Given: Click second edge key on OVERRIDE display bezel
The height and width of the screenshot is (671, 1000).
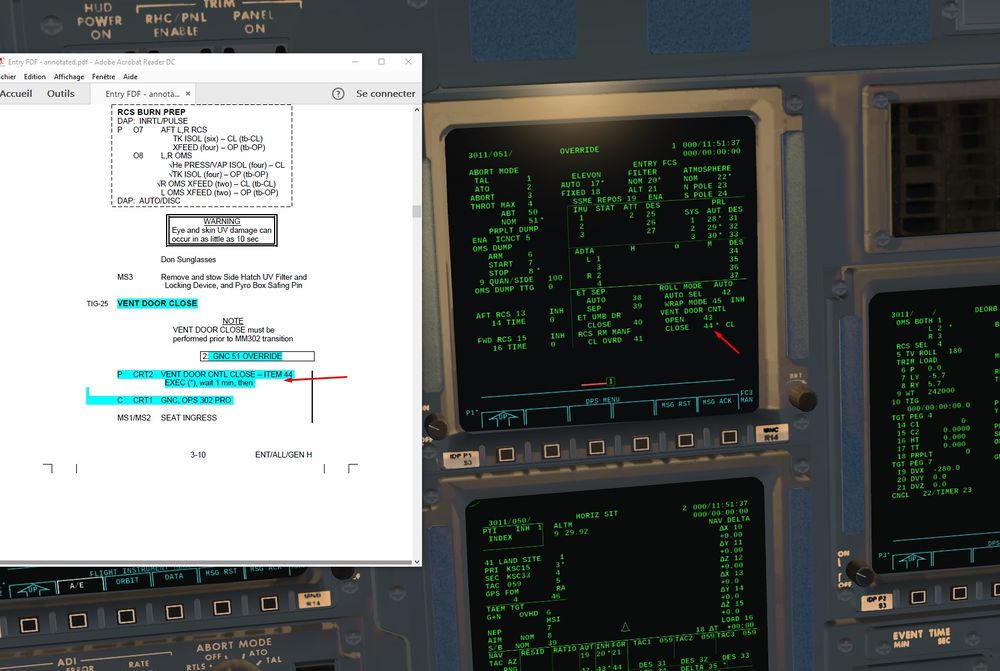Looking at the screenshot, I should click(552, 451).
